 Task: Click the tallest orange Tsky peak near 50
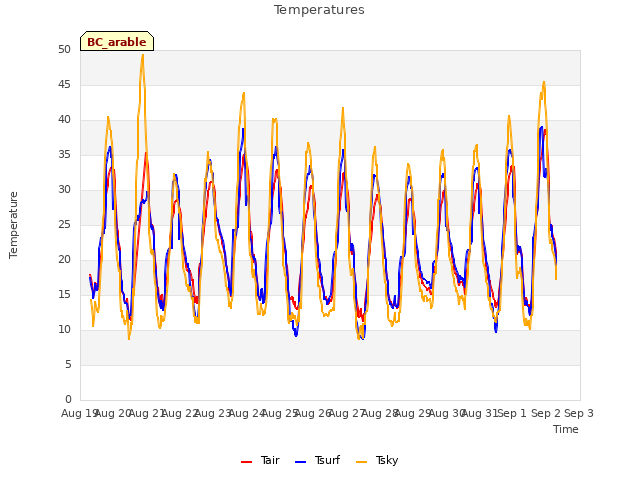pyautogui.click(x=142, y=56)
